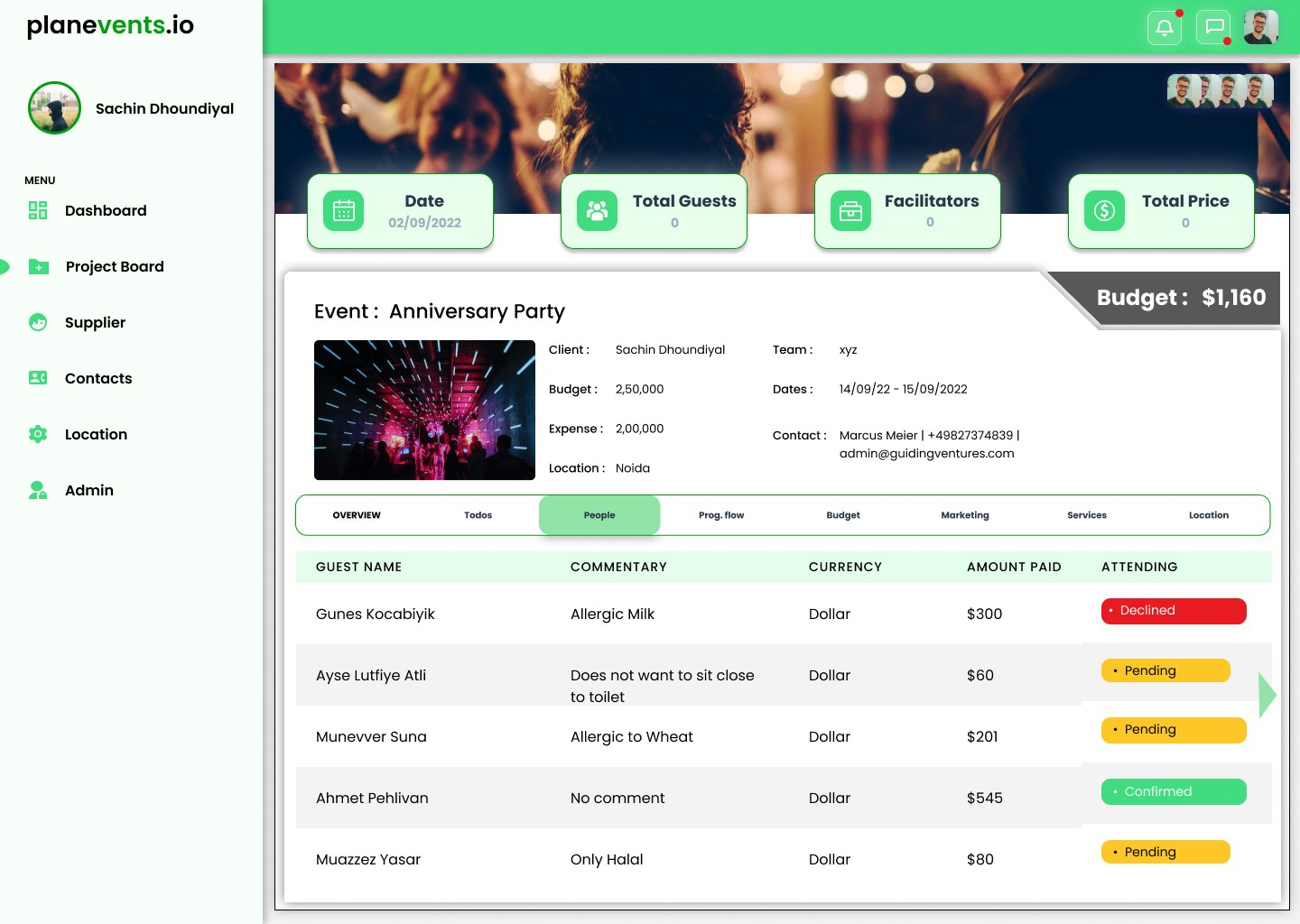Click the green next arrow beside the table
This screenshot has width=1300, height=924.
[x=1267, y=695]
